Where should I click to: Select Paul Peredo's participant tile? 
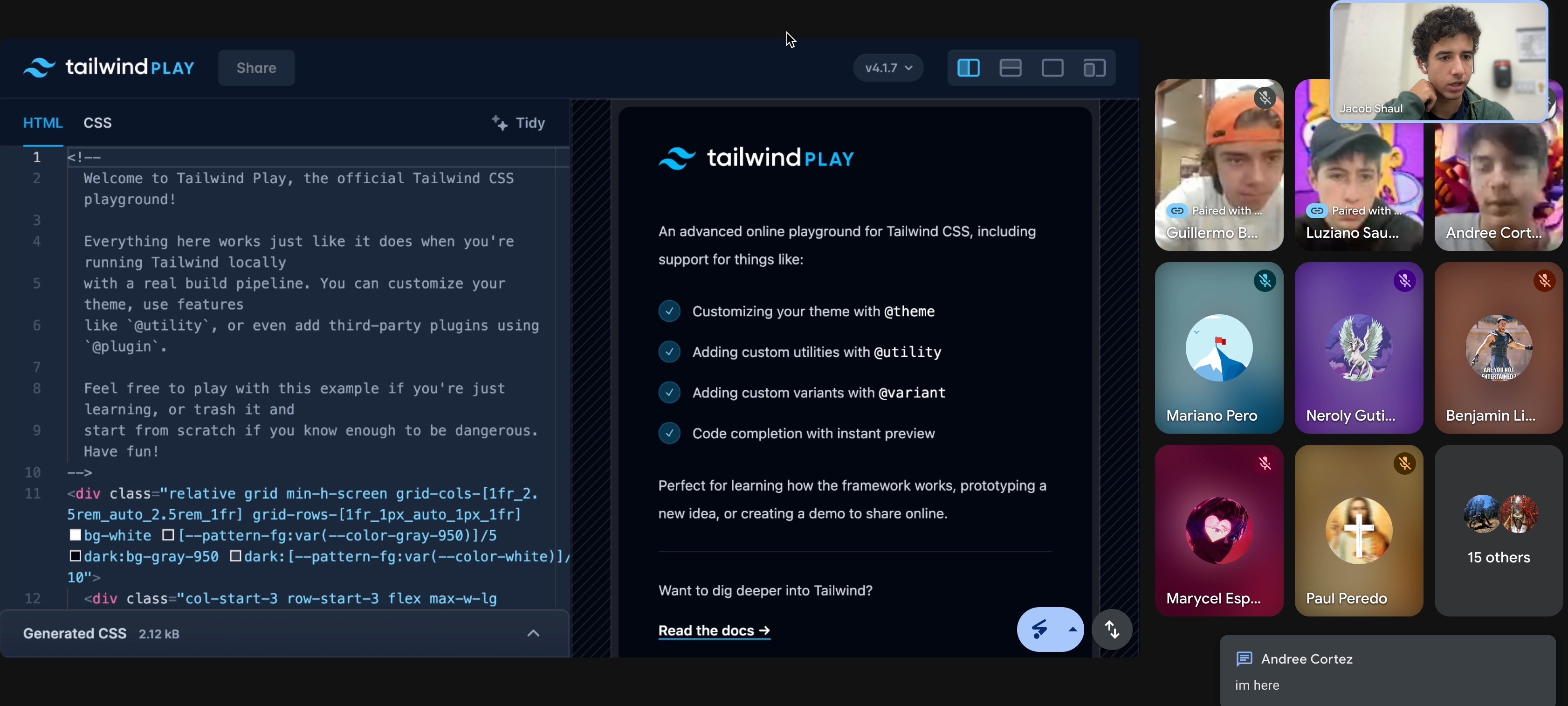coord(1359,531)
